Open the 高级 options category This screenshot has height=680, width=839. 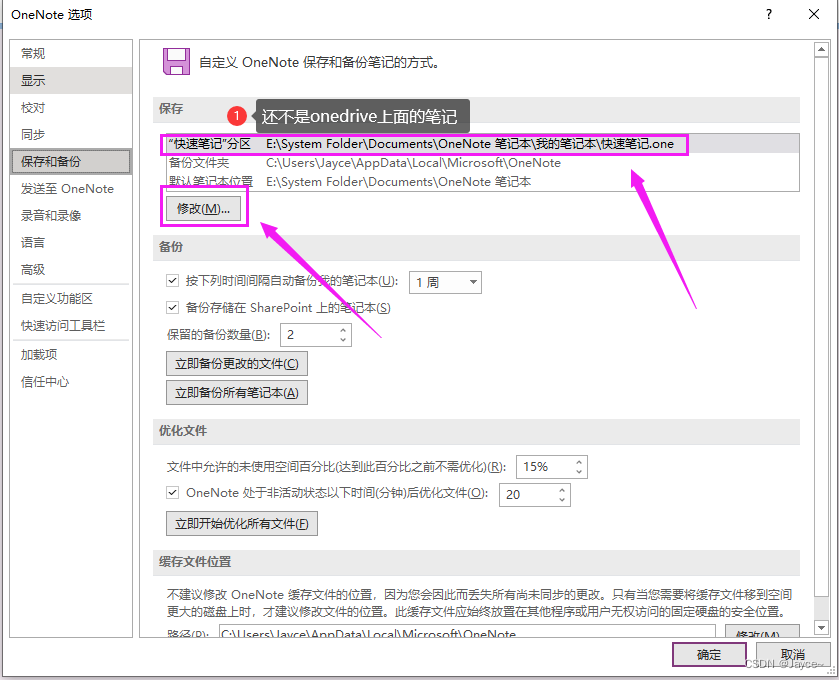pos(71,270)
